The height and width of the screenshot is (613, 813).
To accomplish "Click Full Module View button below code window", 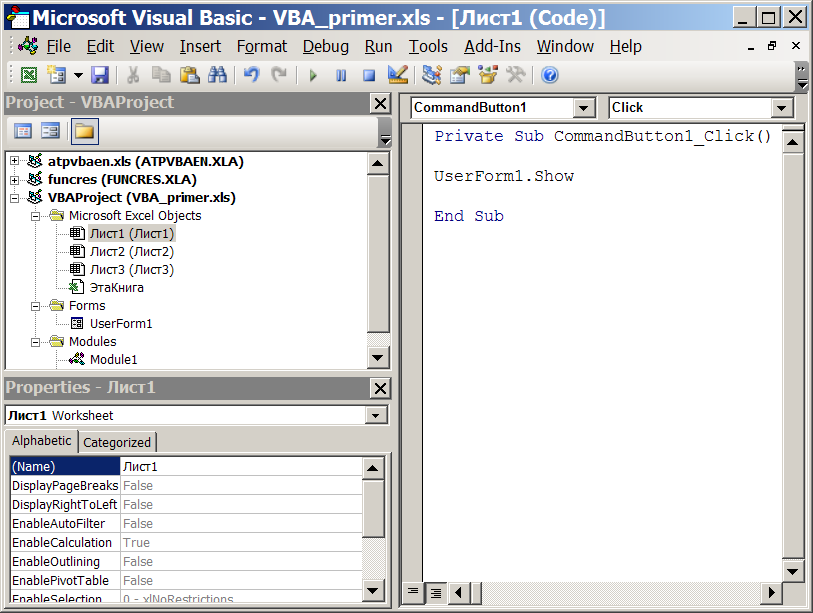I will click(436, 592).
